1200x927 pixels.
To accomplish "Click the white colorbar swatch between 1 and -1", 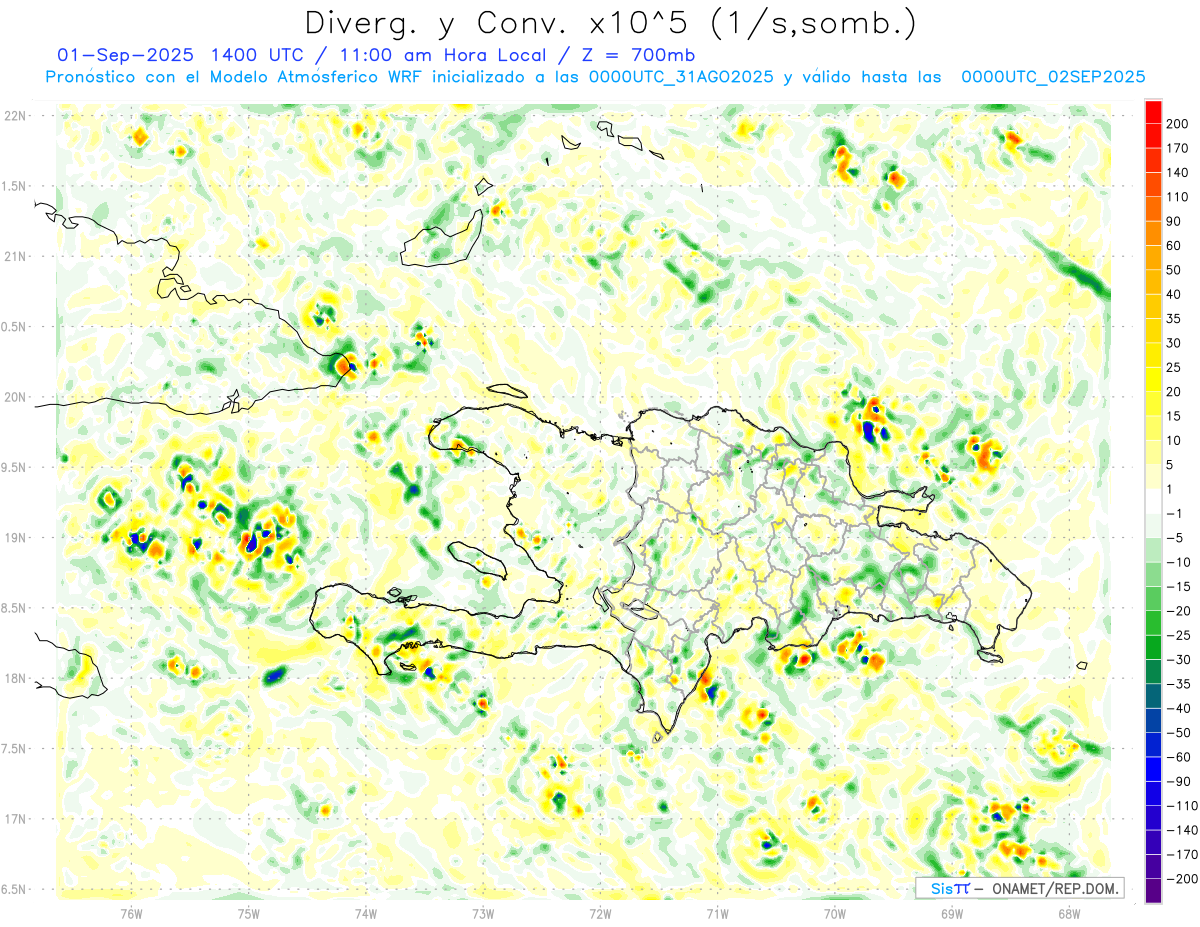I will pyautogui.click(x=1154, y=501).
